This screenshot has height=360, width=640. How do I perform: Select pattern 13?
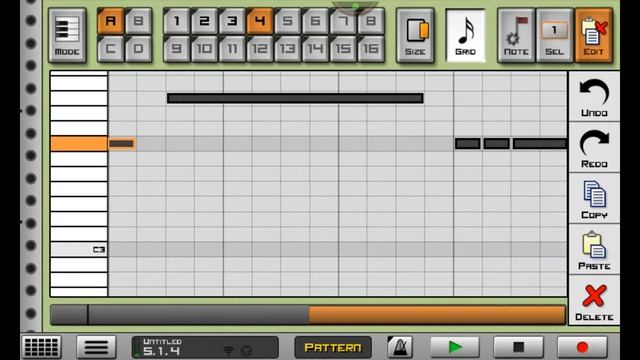287,49
